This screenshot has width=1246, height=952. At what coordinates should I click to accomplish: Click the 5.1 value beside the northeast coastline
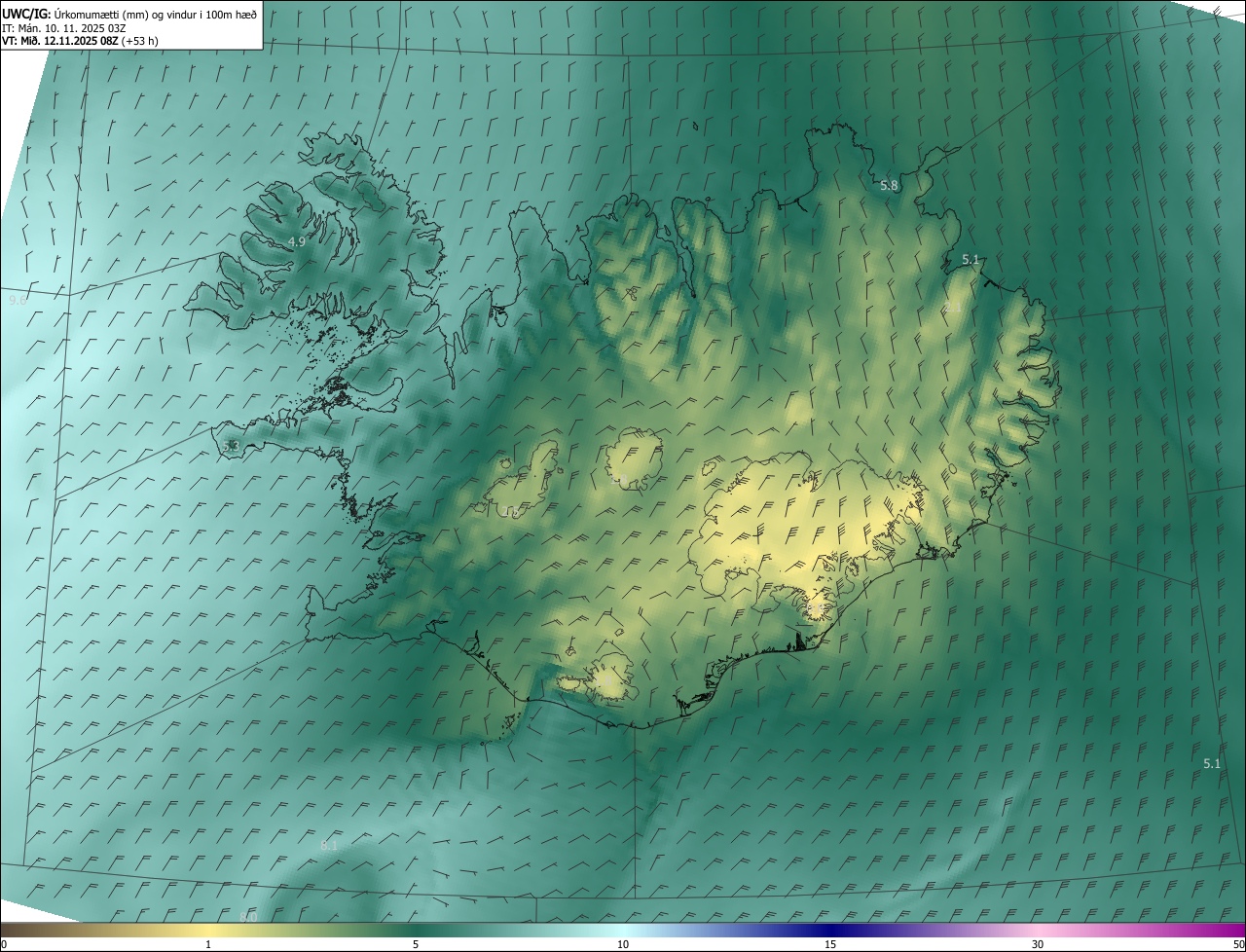point(970,260)
